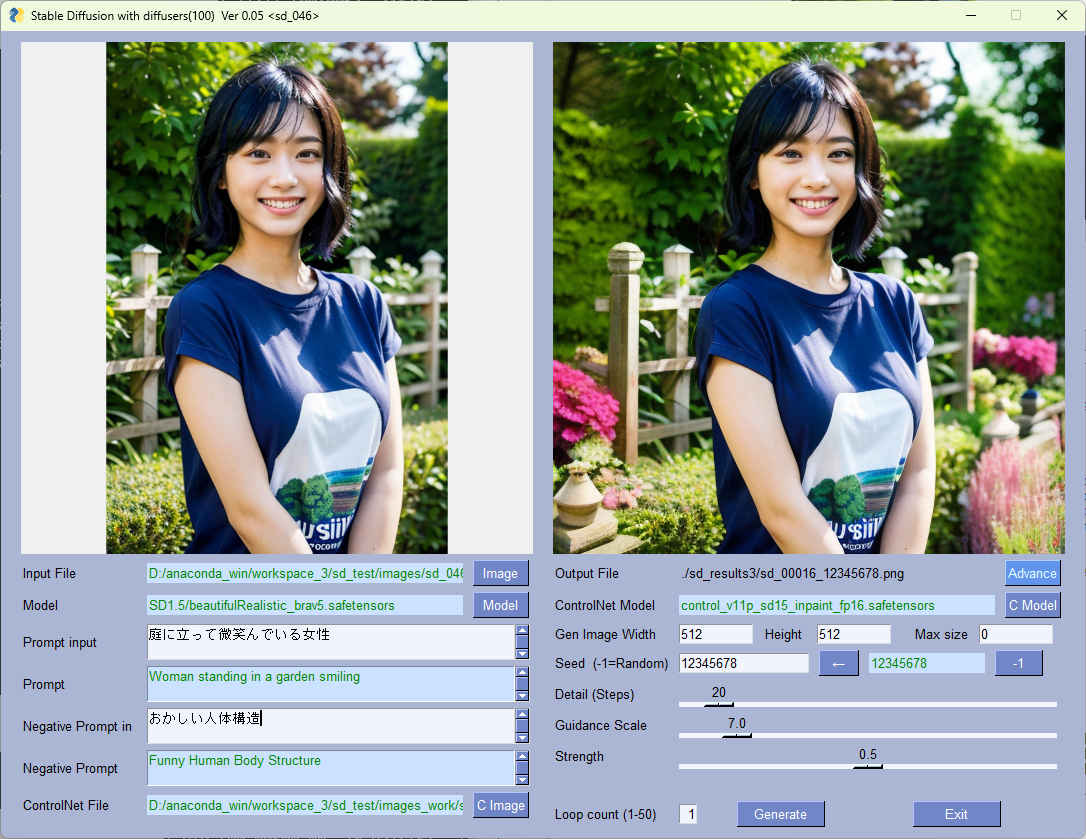Image resolution: width=1086 pixels, height=839 pixels.
Task: Open the Model selection button
Action: (x=500, y=605)
